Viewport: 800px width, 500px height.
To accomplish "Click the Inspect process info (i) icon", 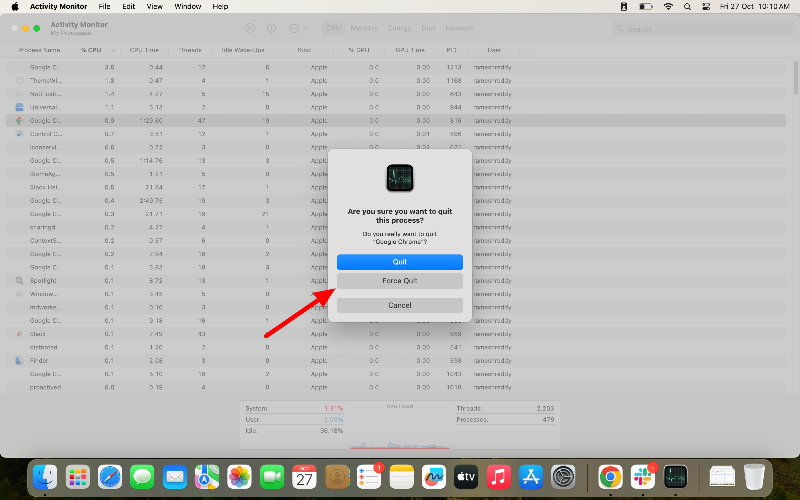I will tap(271, 29).
